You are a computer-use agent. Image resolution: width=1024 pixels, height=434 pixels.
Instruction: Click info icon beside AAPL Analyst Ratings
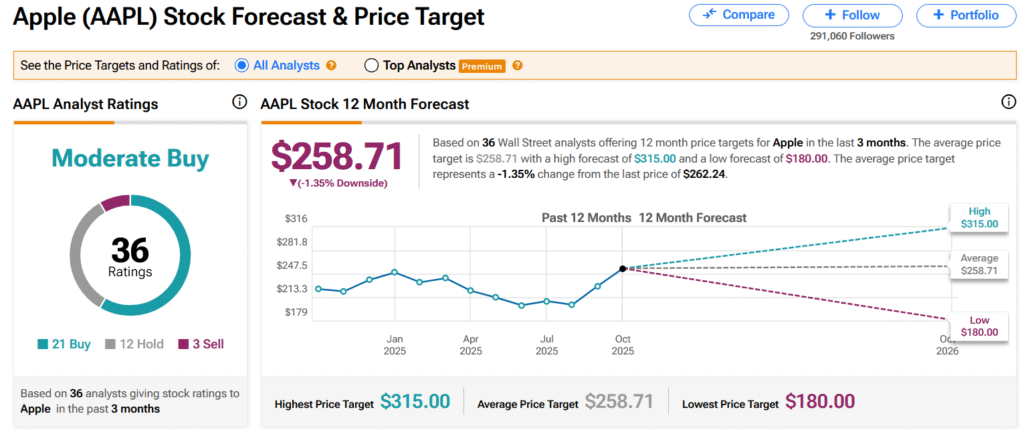click(x=239, y=103)
